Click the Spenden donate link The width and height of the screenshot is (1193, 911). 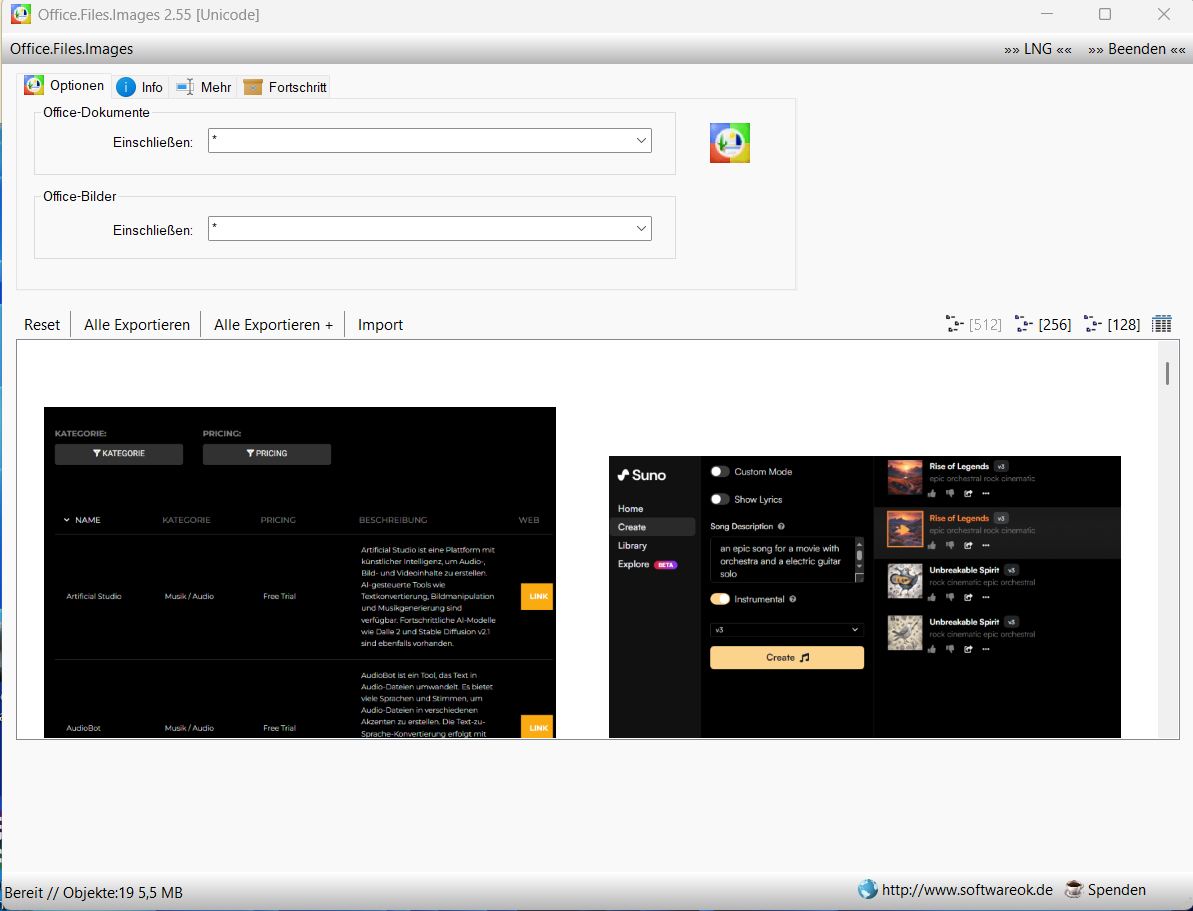coord(1116,890)
